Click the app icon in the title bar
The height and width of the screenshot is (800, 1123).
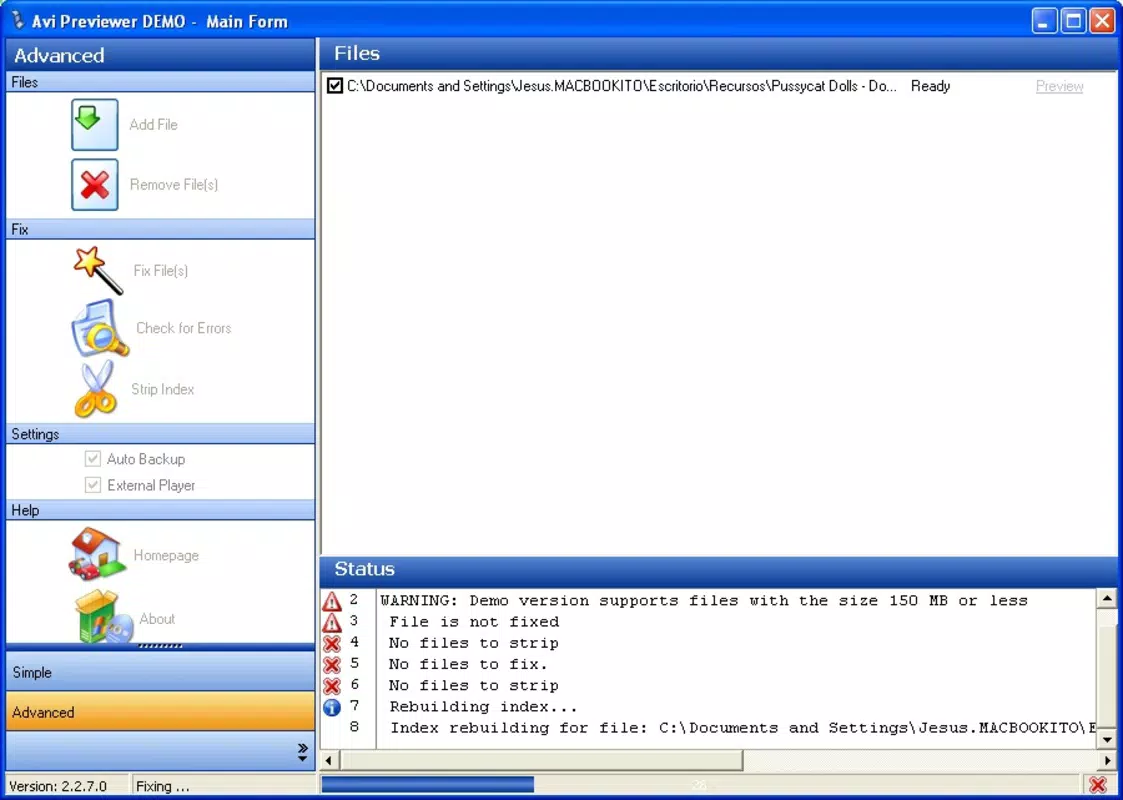[x=18, y=21]
